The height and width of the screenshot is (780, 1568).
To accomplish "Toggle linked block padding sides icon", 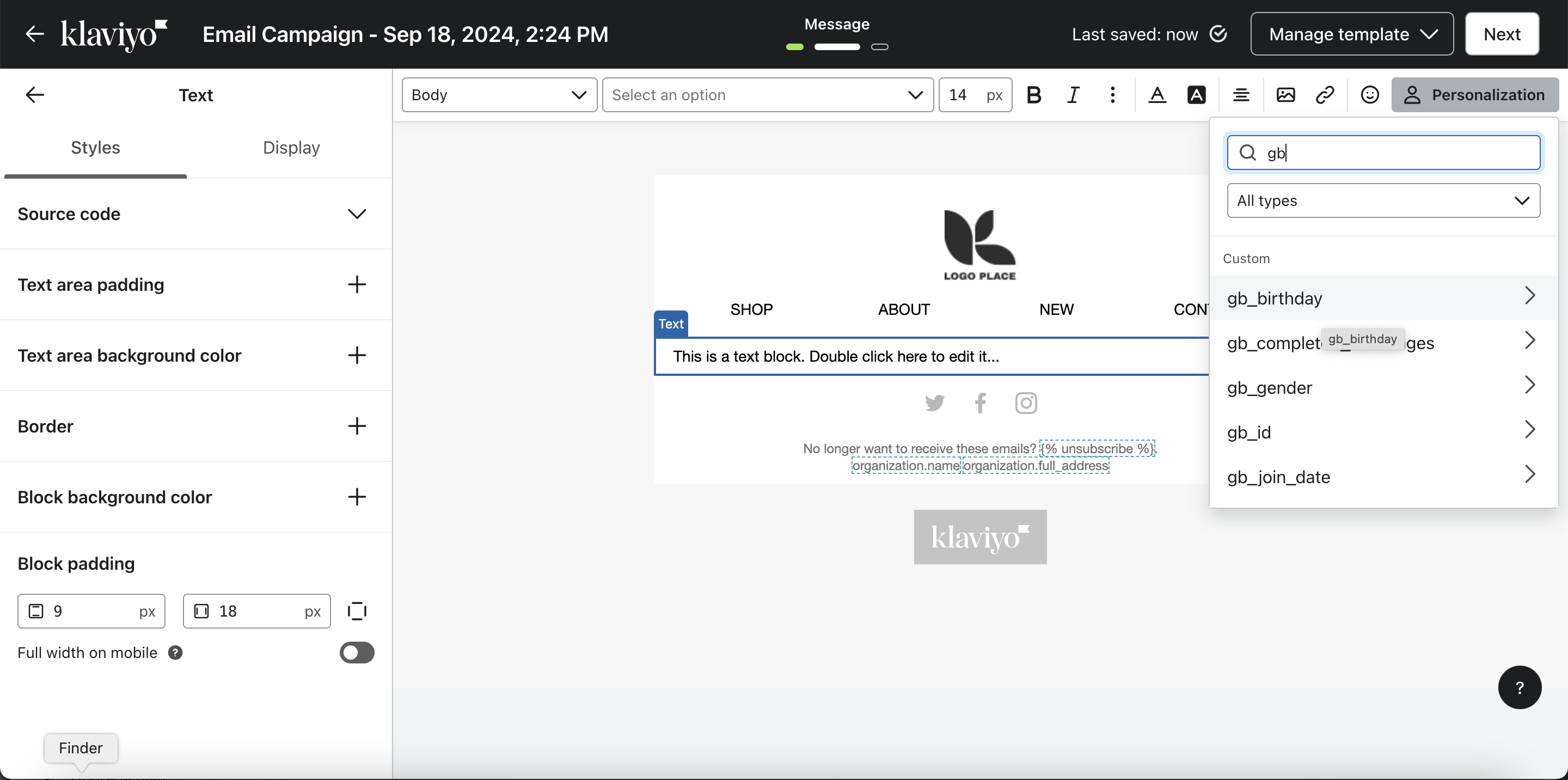I will (357, 611).
